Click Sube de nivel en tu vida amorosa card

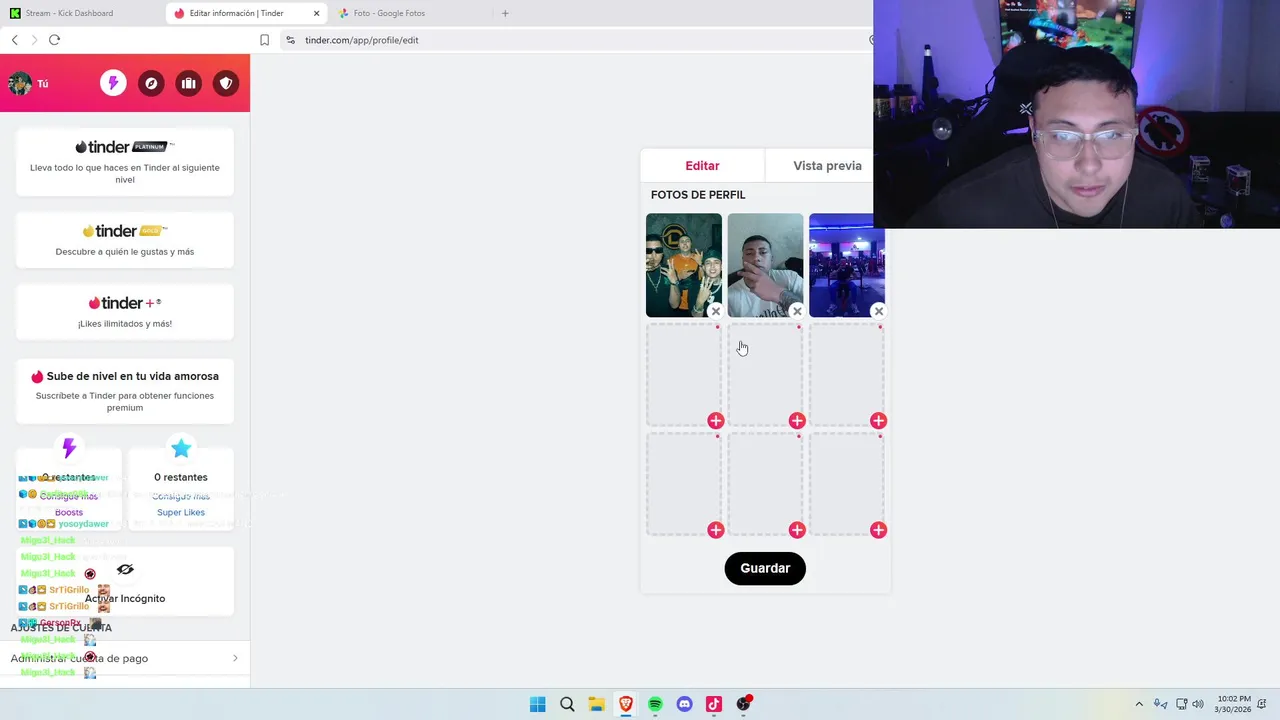tap(125, 391)
